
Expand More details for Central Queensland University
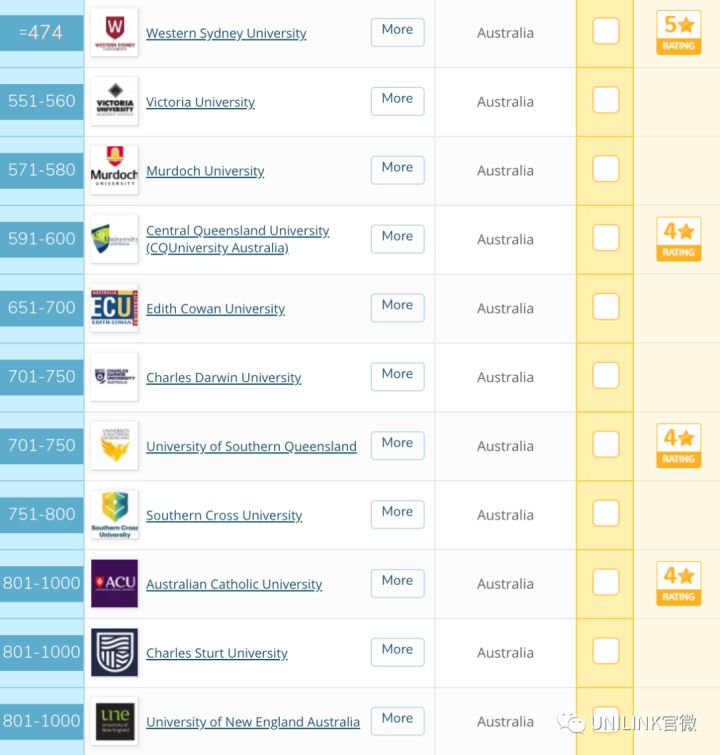point(397,239)
